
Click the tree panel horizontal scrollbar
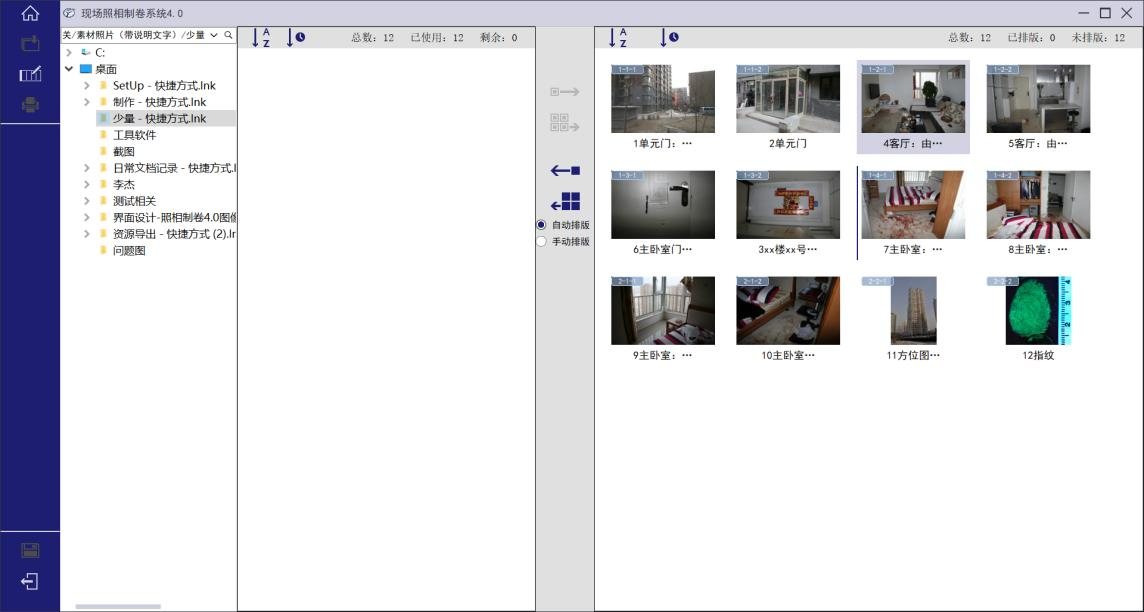coord(117,606)
